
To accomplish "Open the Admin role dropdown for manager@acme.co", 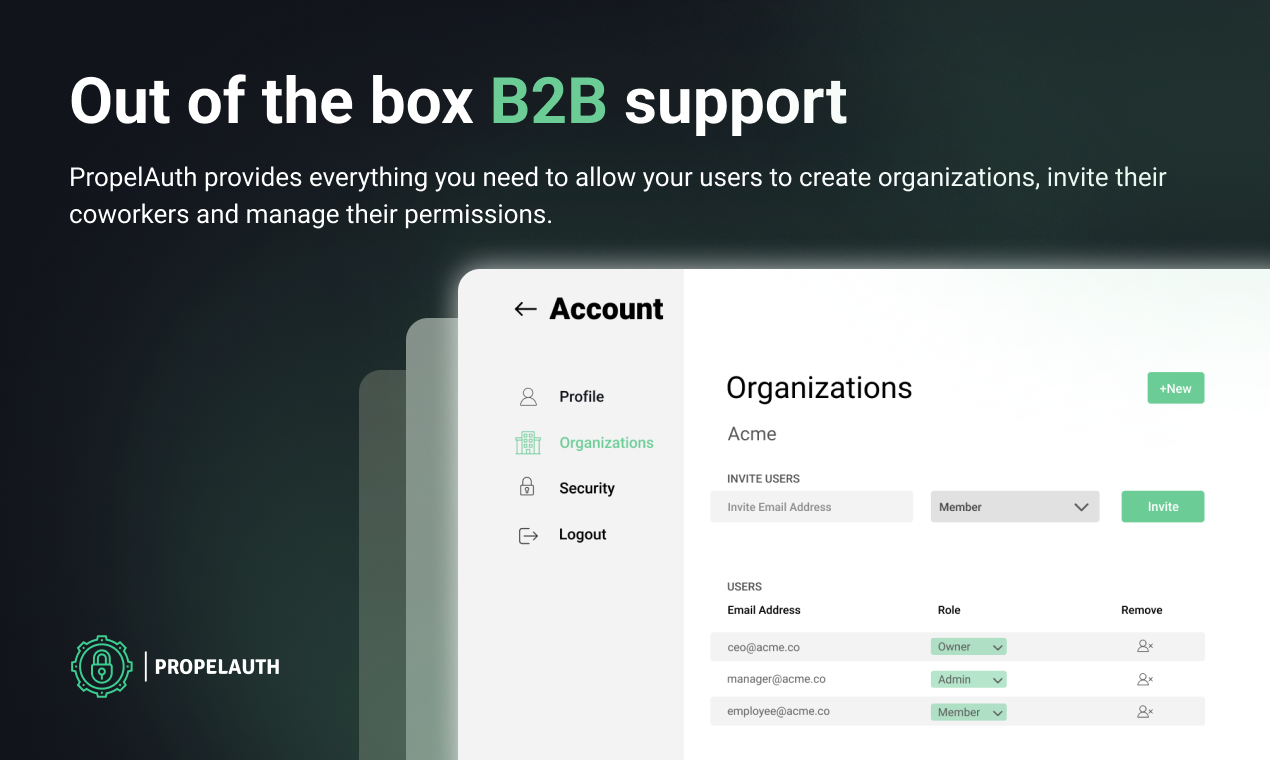I will coord(968,679).
